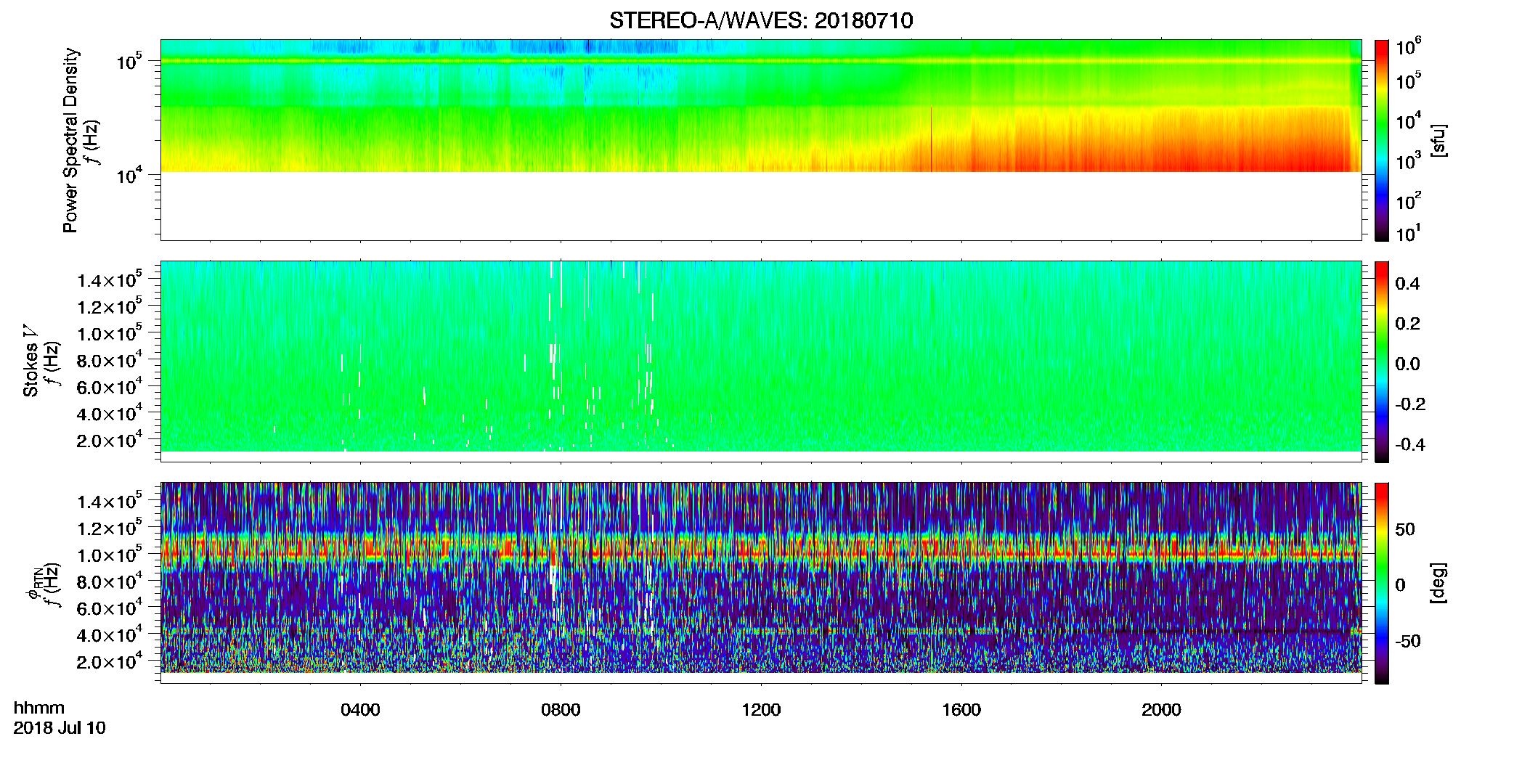The image size is (1522, 784).
Task: Click the phi RTN spectrogram panel
Action: tap(761, 582)
